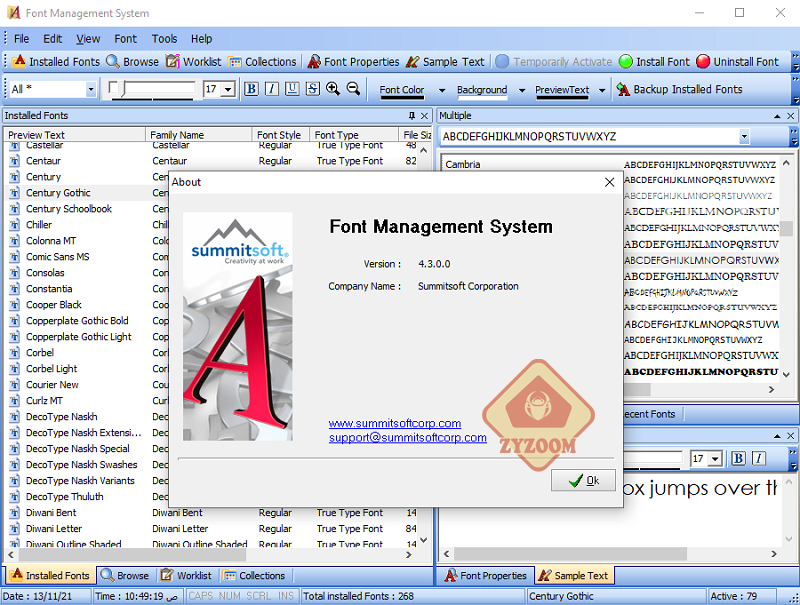Toggle Strikethrough in the main toolbar
The height and width of the screenshot is (605, 800).
point(312,89)
